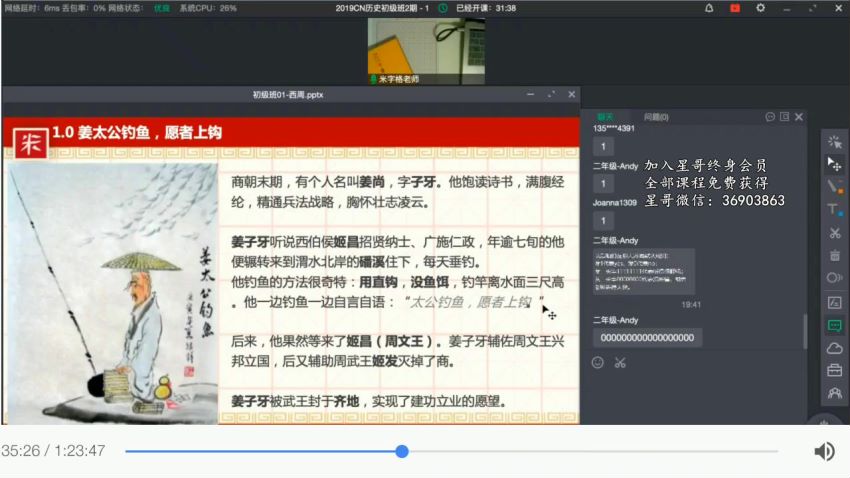This screenshot has height=478, width=850.
Task: Click the 初级班01-西周.pptx title text
Action: [288, 94]
